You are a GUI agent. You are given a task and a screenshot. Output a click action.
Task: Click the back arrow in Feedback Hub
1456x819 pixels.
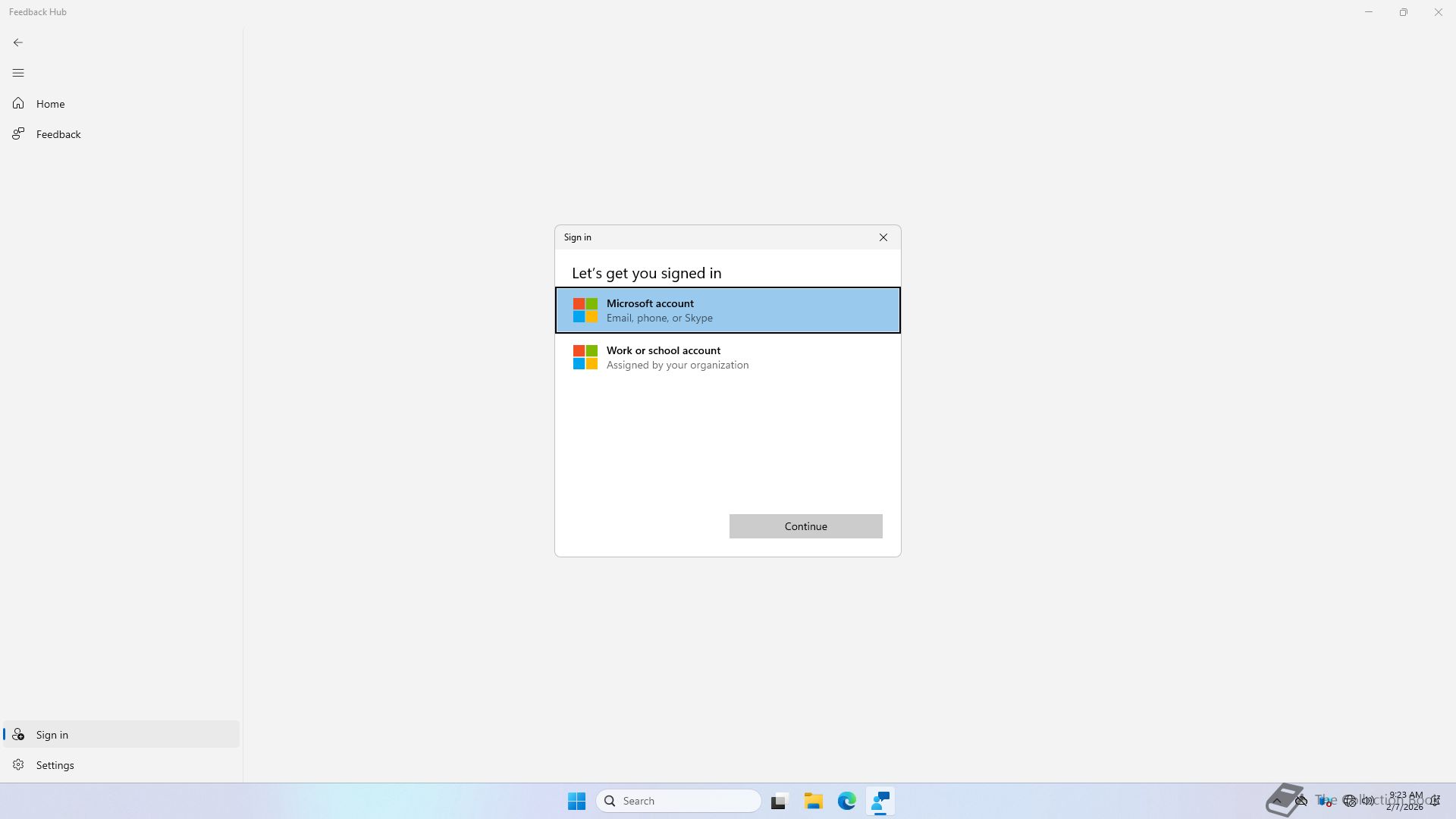(x=18, y=42)
